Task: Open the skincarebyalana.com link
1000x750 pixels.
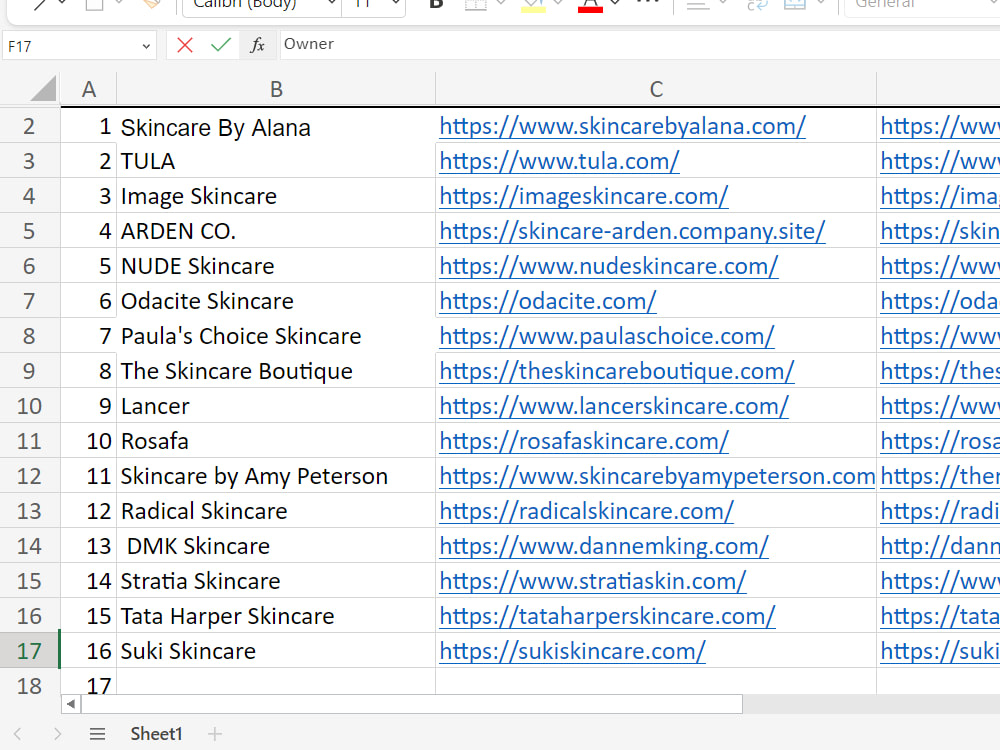Action: (622, 126)
